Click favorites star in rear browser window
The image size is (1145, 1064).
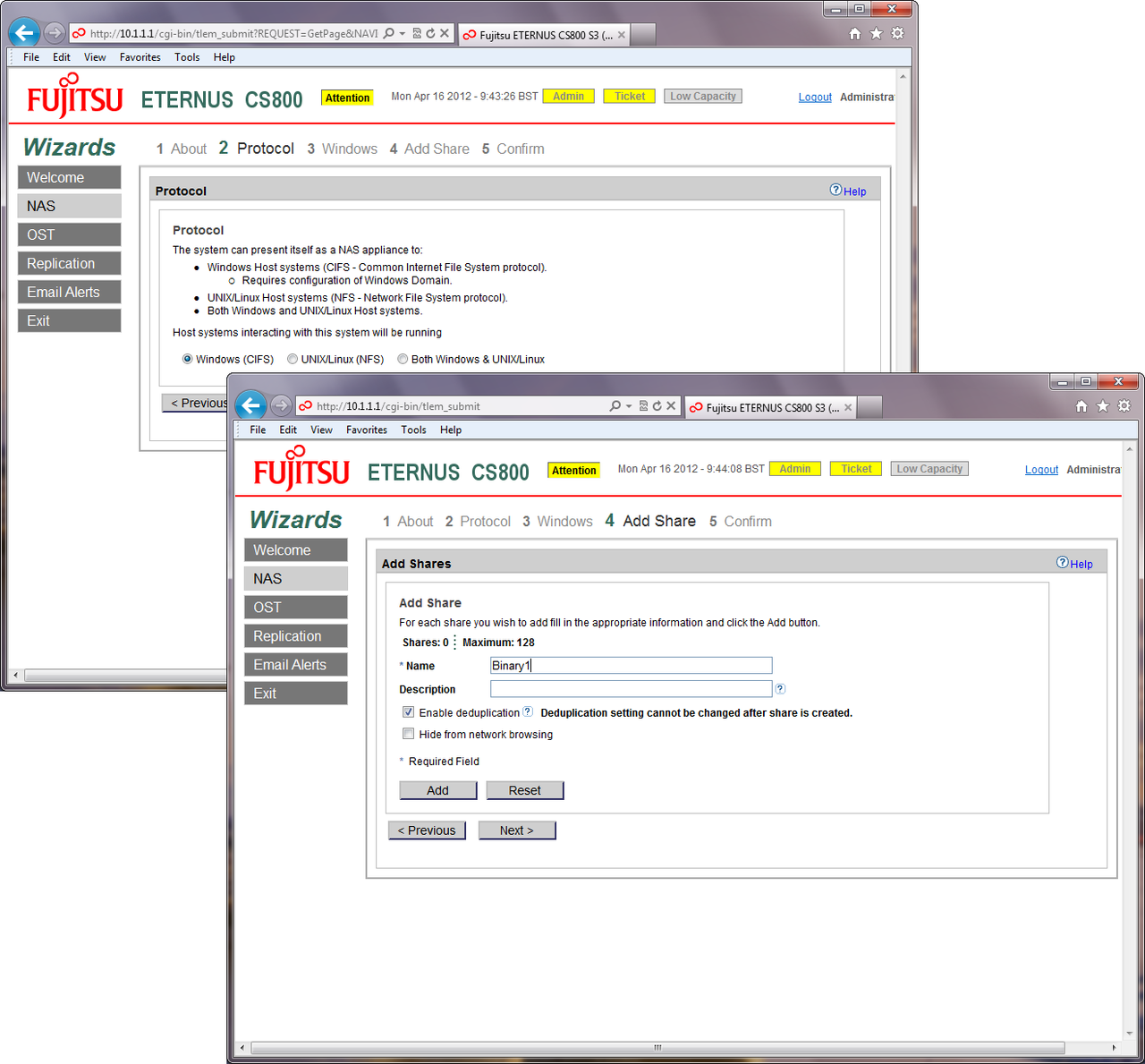877,33
